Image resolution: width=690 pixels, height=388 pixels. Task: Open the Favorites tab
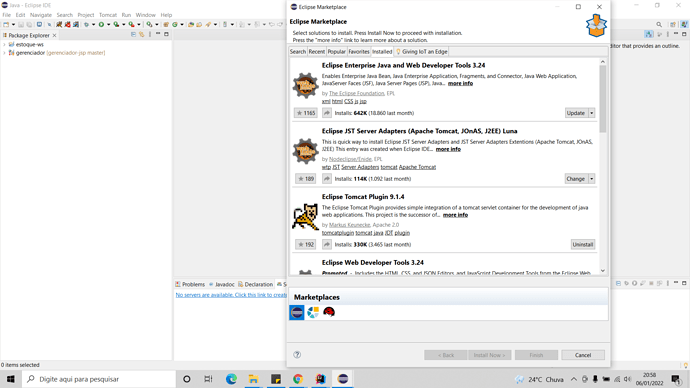point(359,51)
